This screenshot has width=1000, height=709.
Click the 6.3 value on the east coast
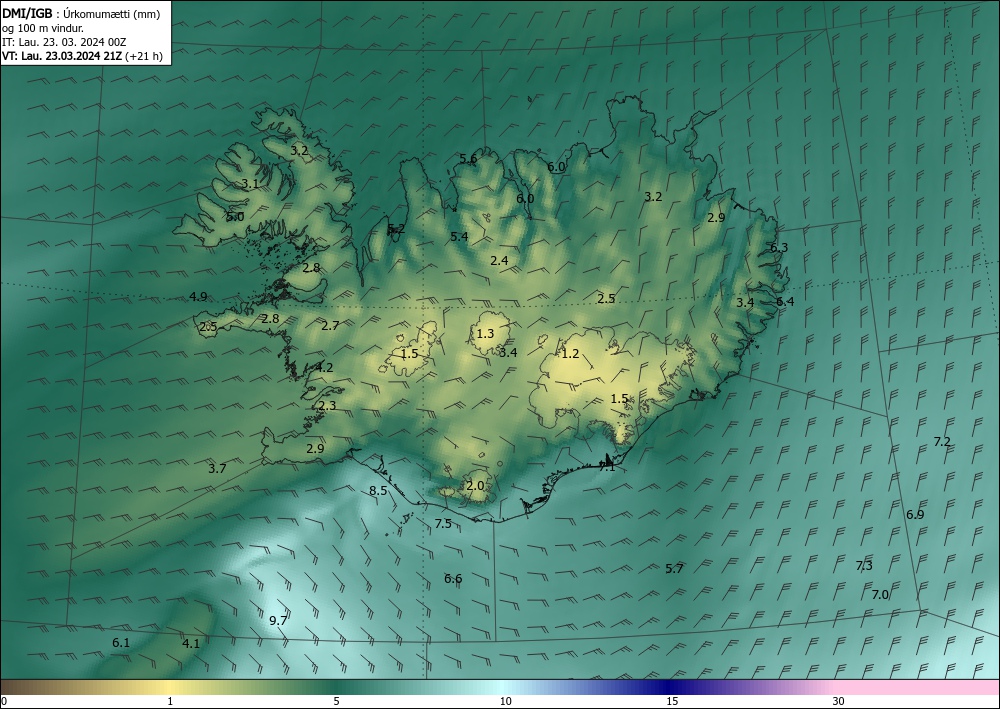(x=779, y=248)
